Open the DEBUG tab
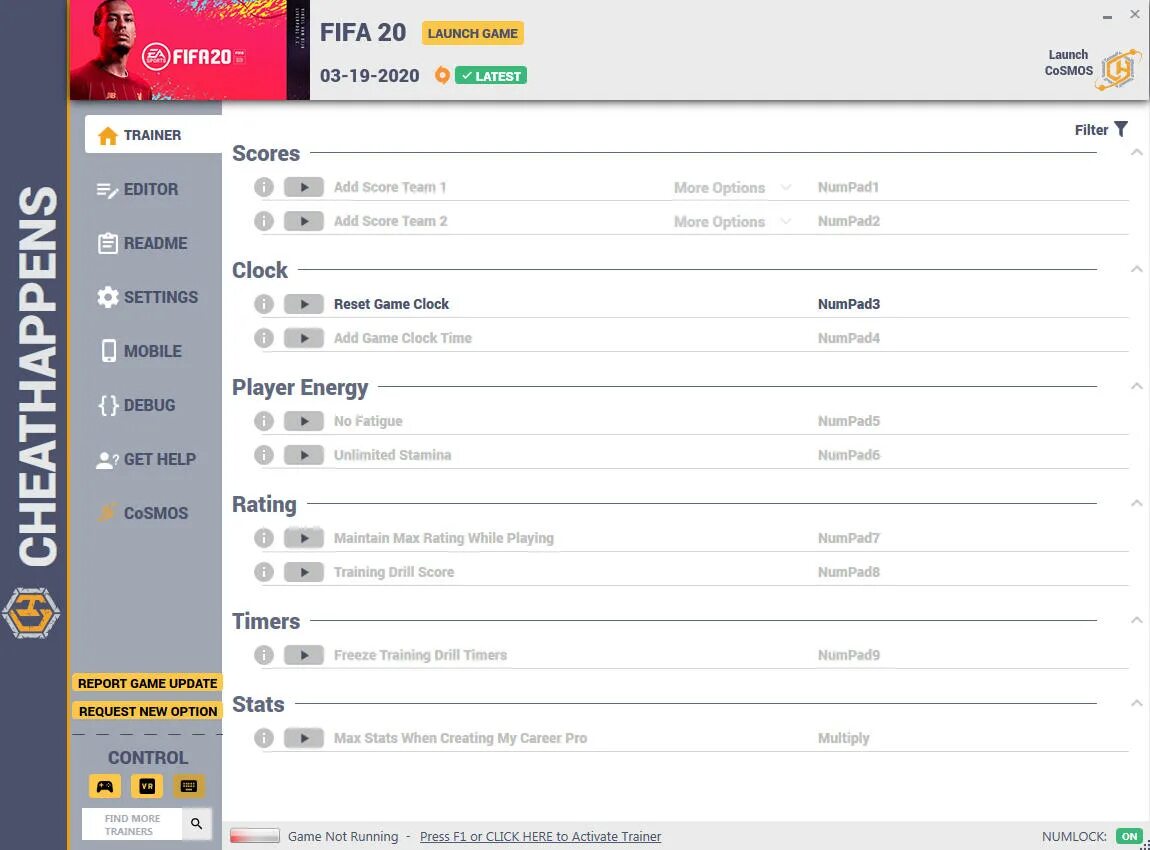This screenshot has height=850, width=1150. 137,405
